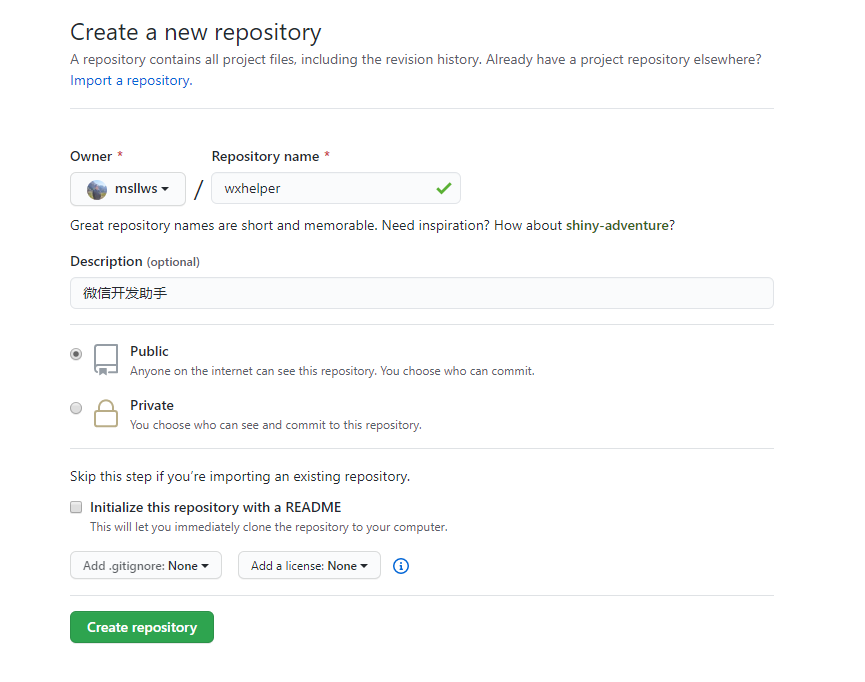This screenshot has height=682, width=865.
Task: Click 'Anyone on the internet can see' description
Action: tap(332, 371)
